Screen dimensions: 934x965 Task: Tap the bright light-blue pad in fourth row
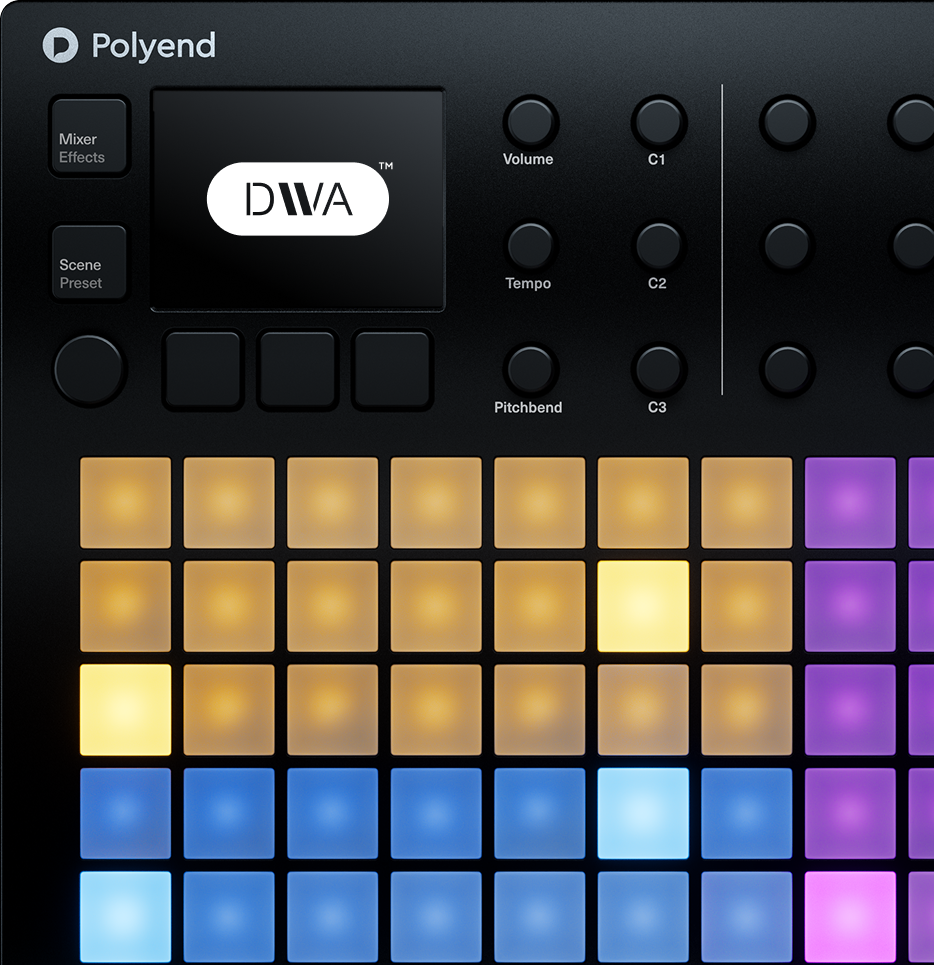[643, 813]
